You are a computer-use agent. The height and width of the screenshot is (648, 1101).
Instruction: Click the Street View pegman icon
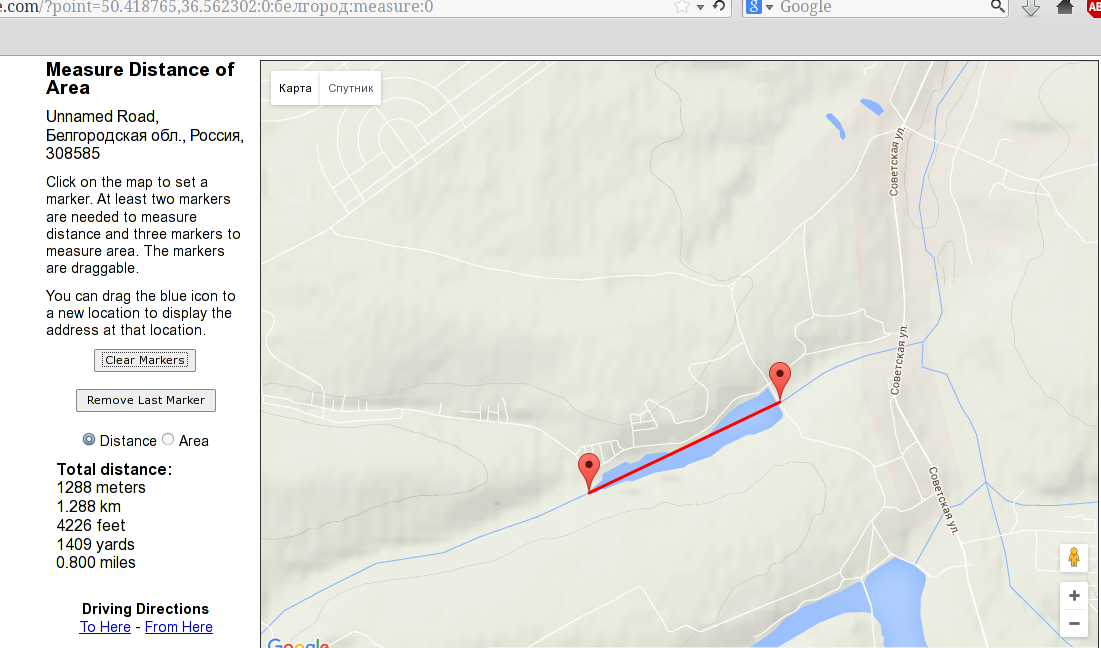1074,557
